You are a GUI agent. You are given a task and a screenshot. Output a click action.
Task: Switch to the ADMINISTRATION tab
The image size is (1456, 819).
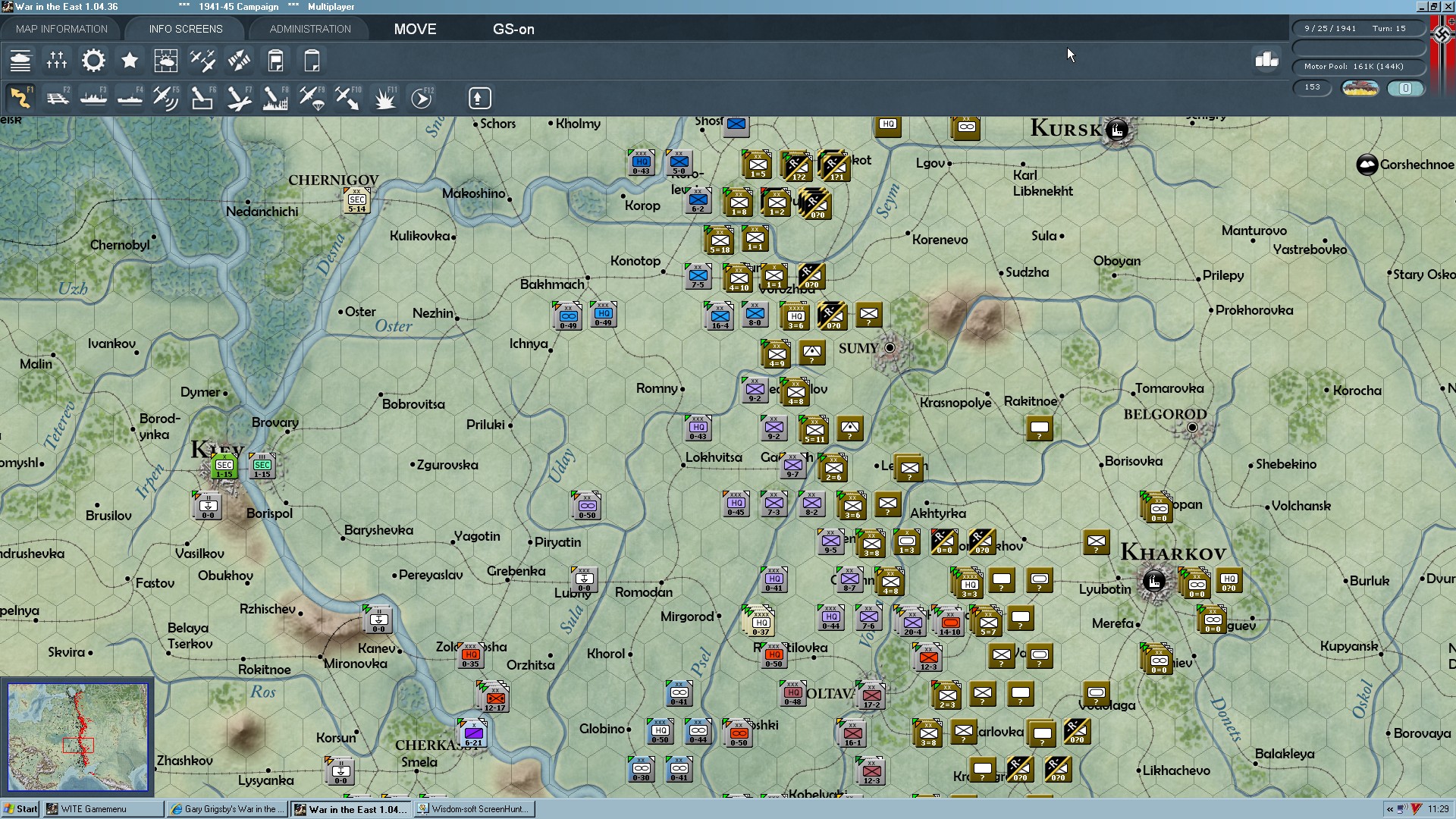310,29
